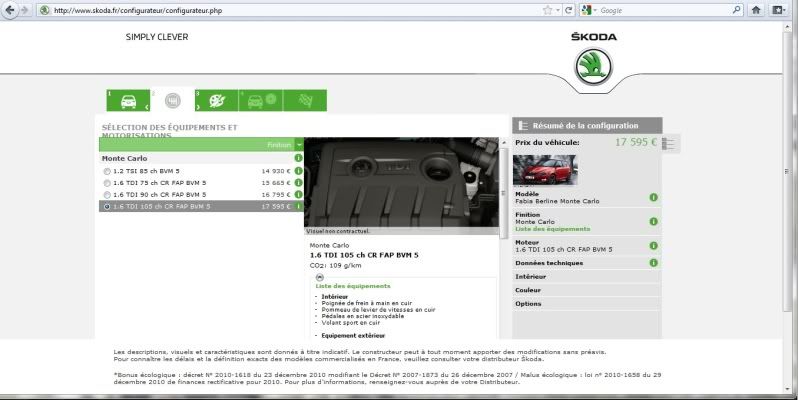The image size is (798, 400).
Task: Choose the 1.6 TDI 90 ch CR FAP engine
Action: tap(107, 195)
